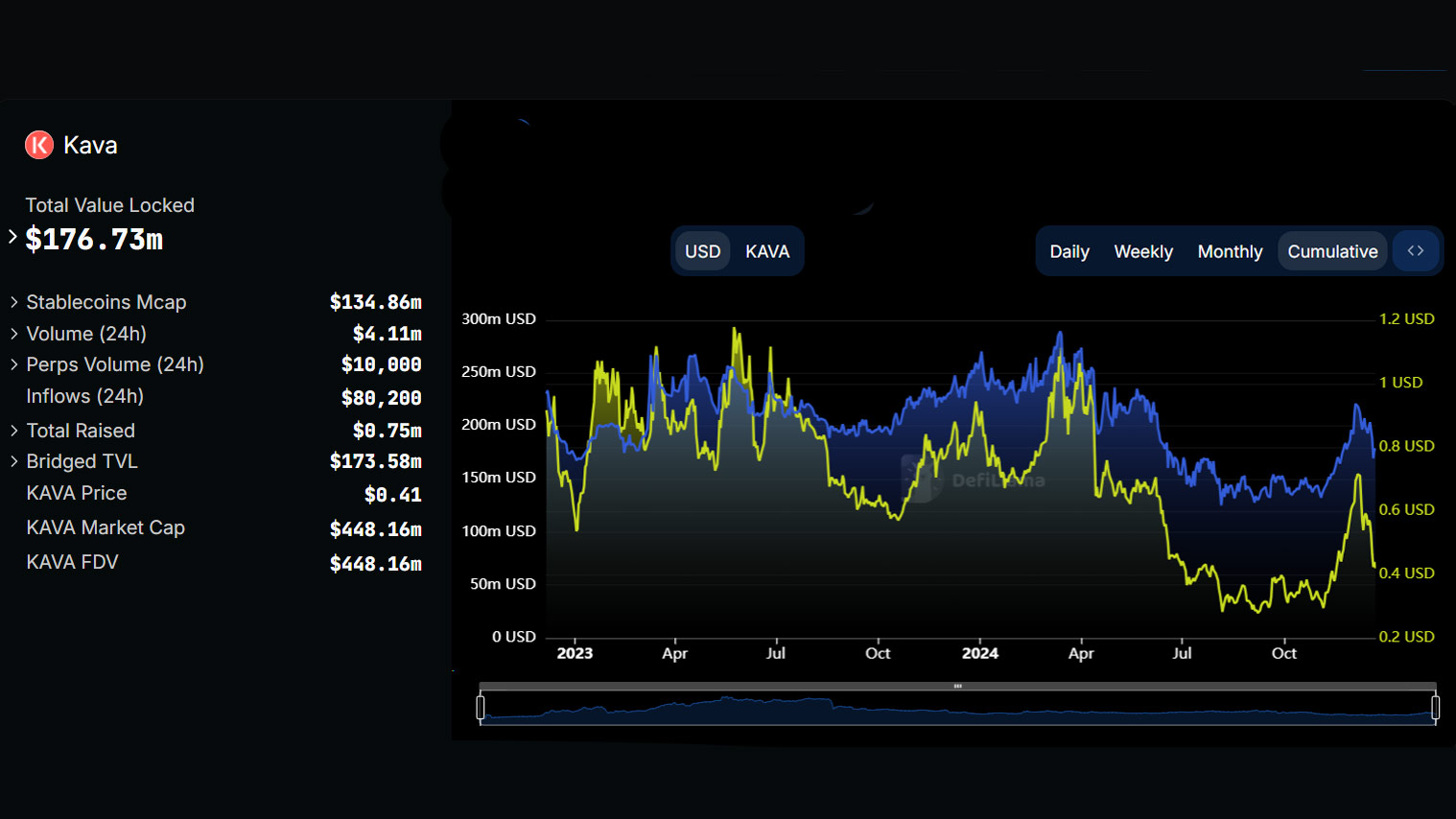This screenshot has height=819, width=1456.
Task: Click the $0.41 KAVA price value
Action: pyautogui.click(x=393, y=495)
